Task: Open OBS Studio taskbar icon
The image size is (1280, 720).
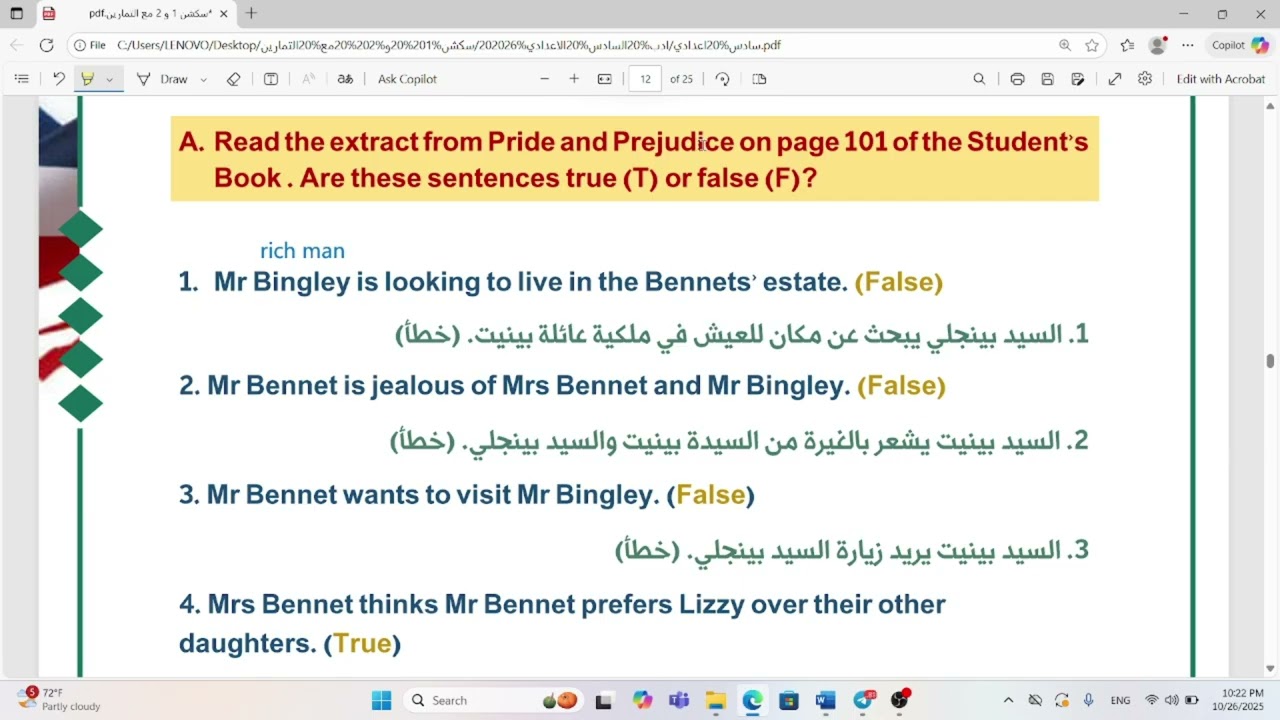Action: (900, 701)
